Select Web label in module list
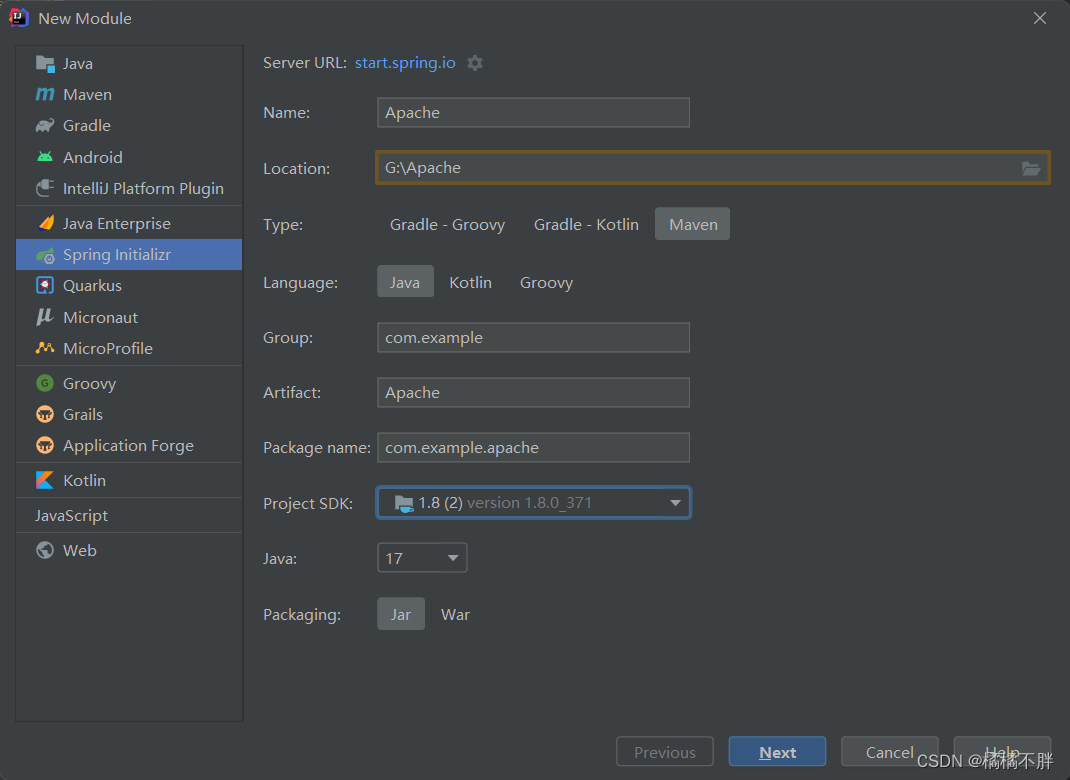 click(80, 550)
